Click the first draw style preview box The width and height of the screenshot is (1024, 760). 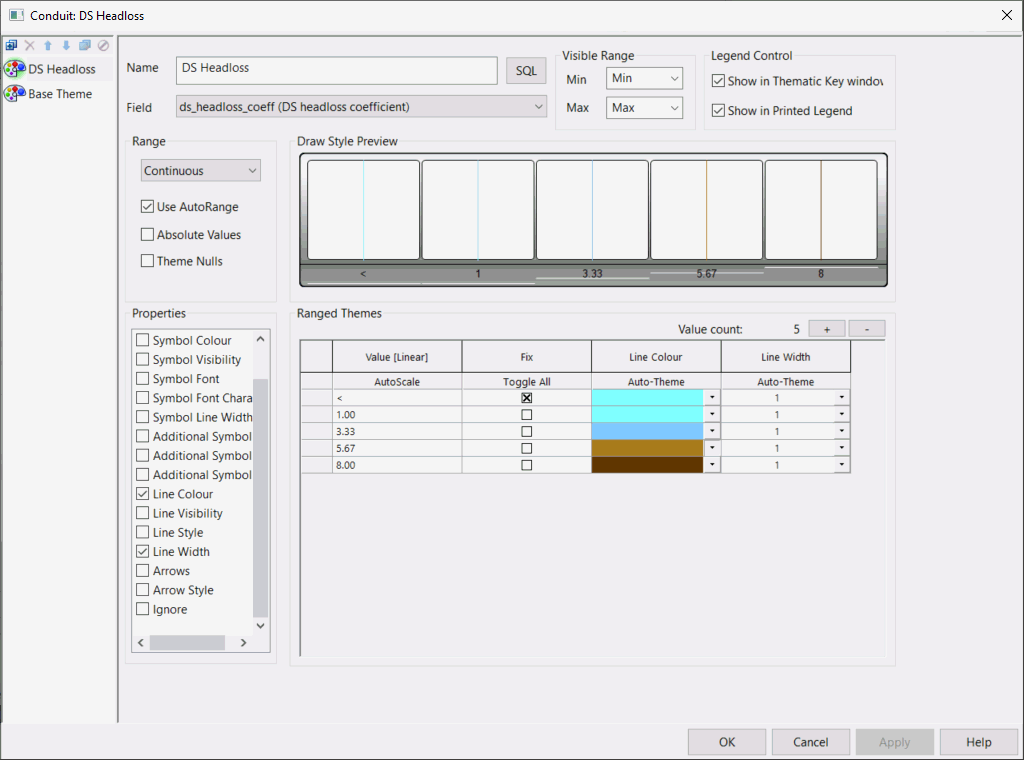(x=363, y=210)
